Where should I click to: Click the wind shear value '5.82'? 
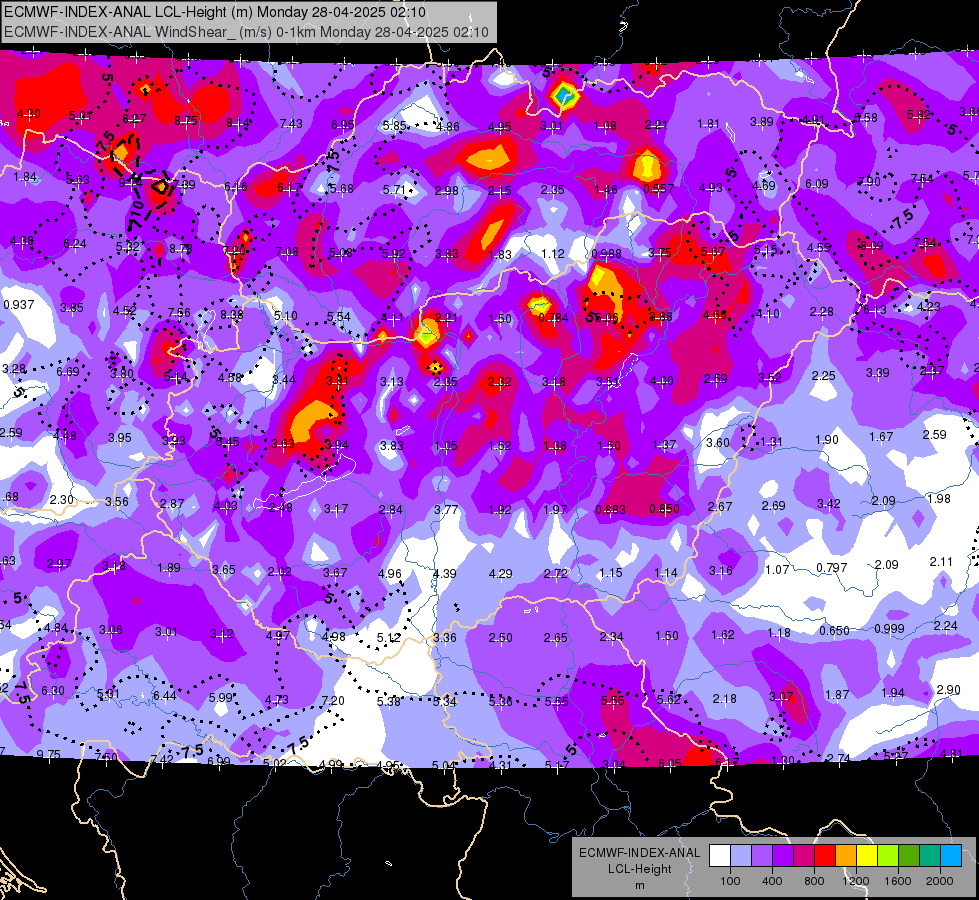tap(919, 114)
